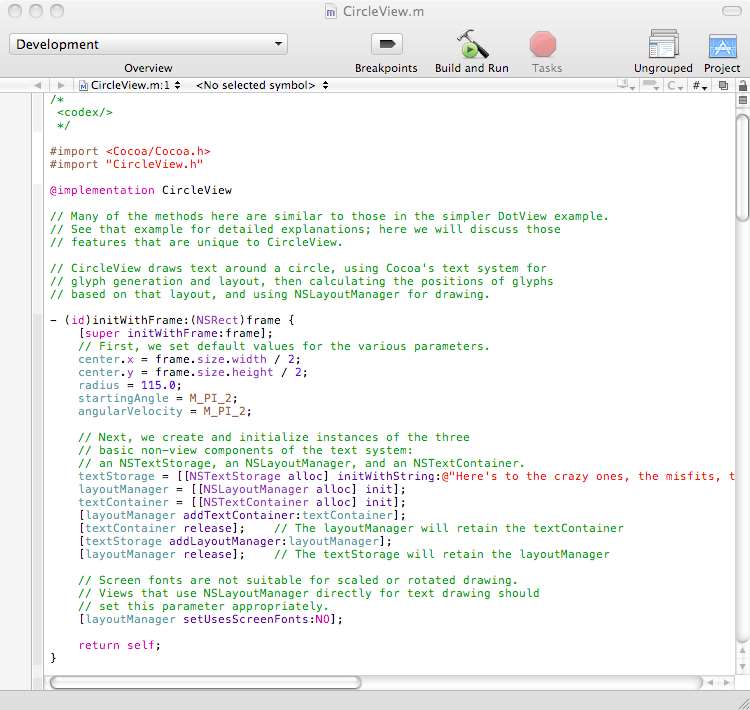Open the bookmarks popup in navigation bar
The width and height of the screenshot is (750, 710).
pyautogui.click(x=628, y=86)
